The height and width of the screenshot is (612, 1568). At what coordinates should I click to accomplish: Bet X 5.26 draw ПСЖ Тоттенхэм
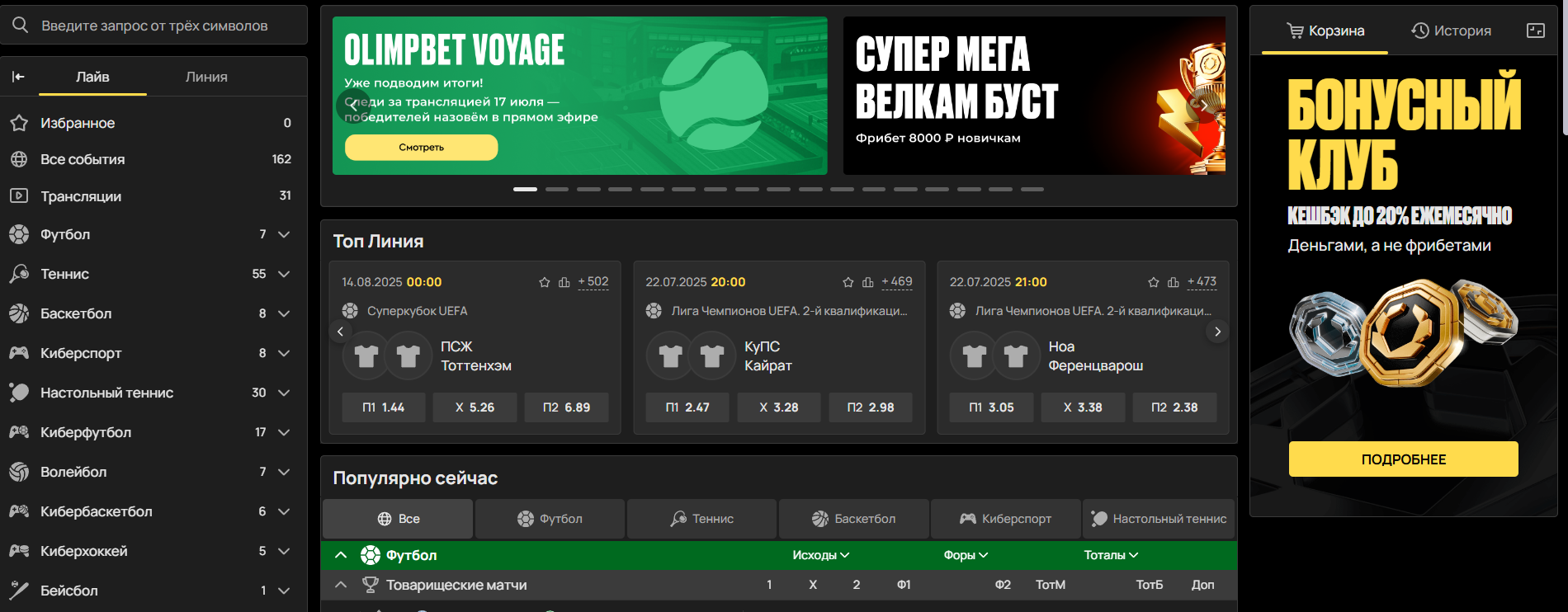click(x=475, y=407)
